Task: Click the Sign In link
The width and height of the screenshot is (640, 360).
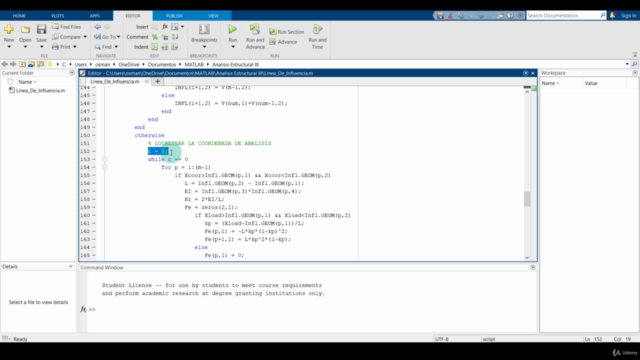Action: point(628,16)
